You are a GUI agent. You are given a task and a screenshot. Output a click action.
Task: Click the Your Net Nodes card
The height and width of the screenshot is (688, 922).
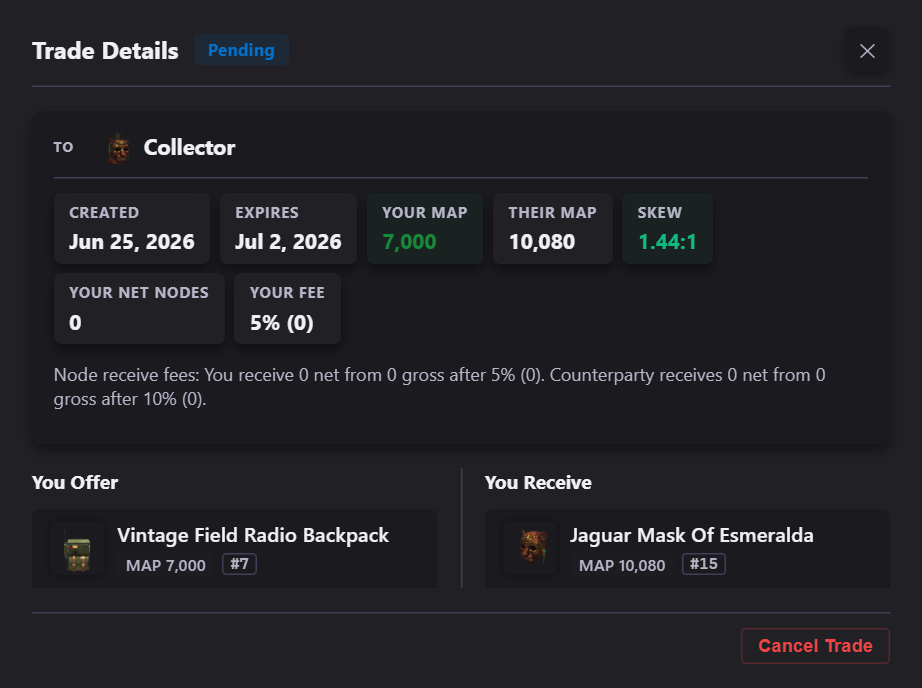[139, 308]
